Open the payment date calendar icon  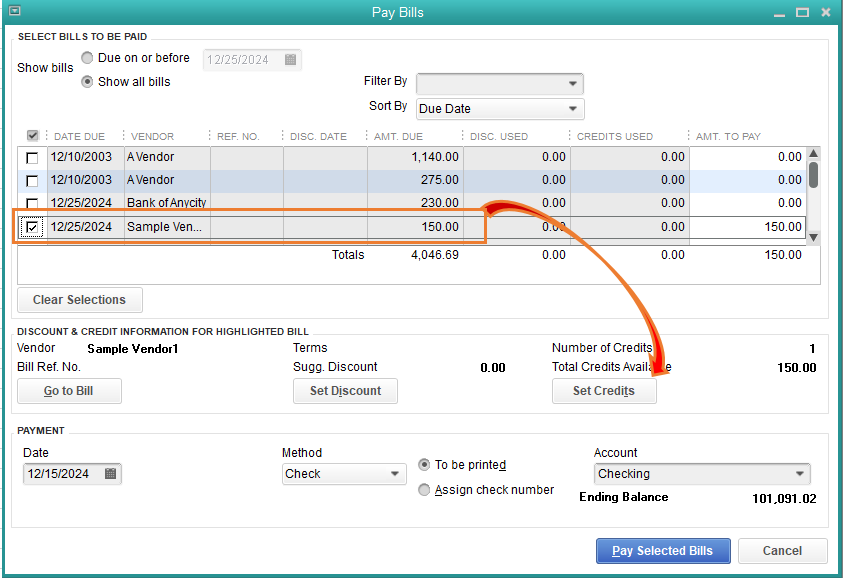(x=110, y=474)
